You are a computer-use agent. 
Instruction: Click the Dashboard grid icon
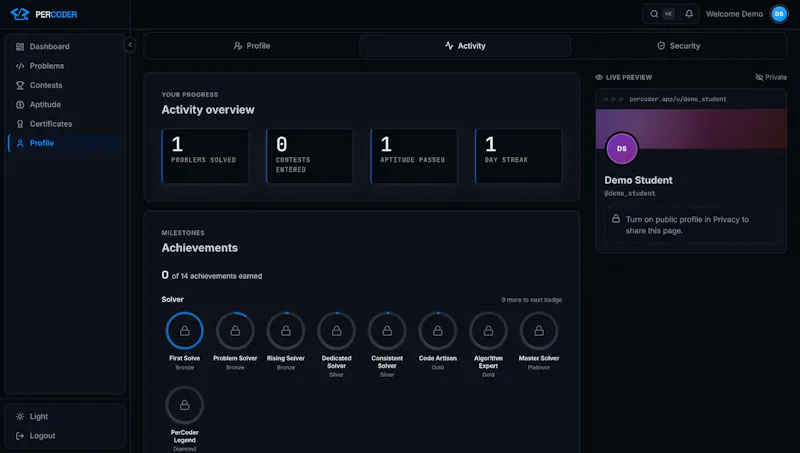20,47
